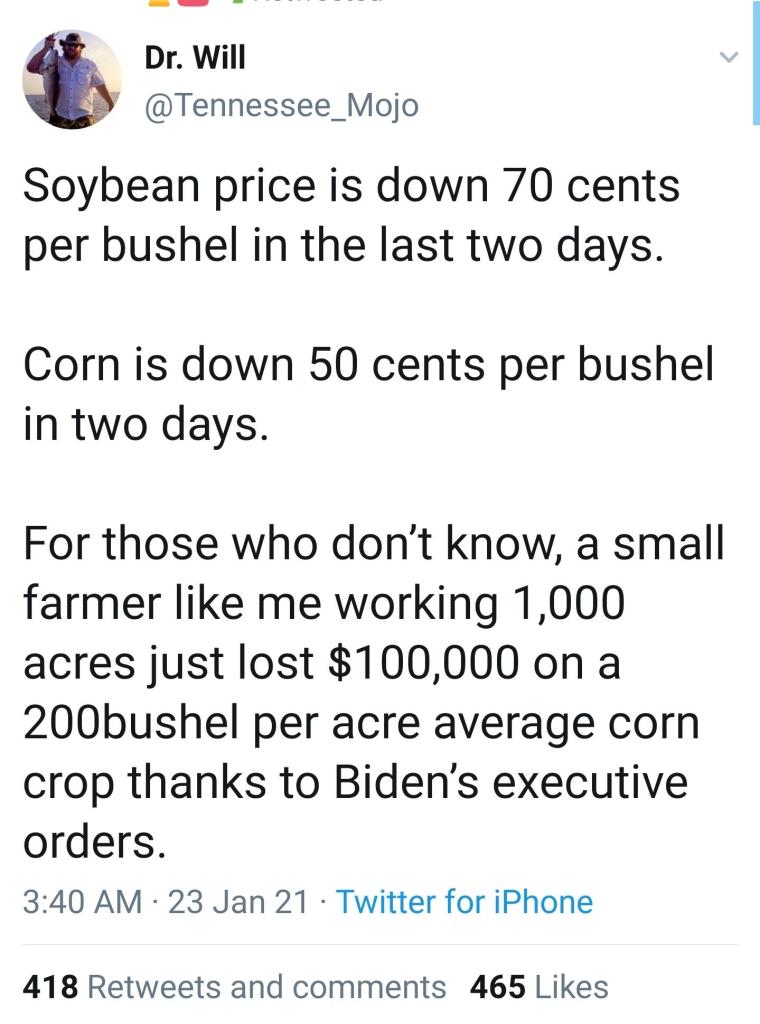Screen dimensions: 760x1024
Task: View the 418 Retweets and comments list
Action: tap(234, 987)
